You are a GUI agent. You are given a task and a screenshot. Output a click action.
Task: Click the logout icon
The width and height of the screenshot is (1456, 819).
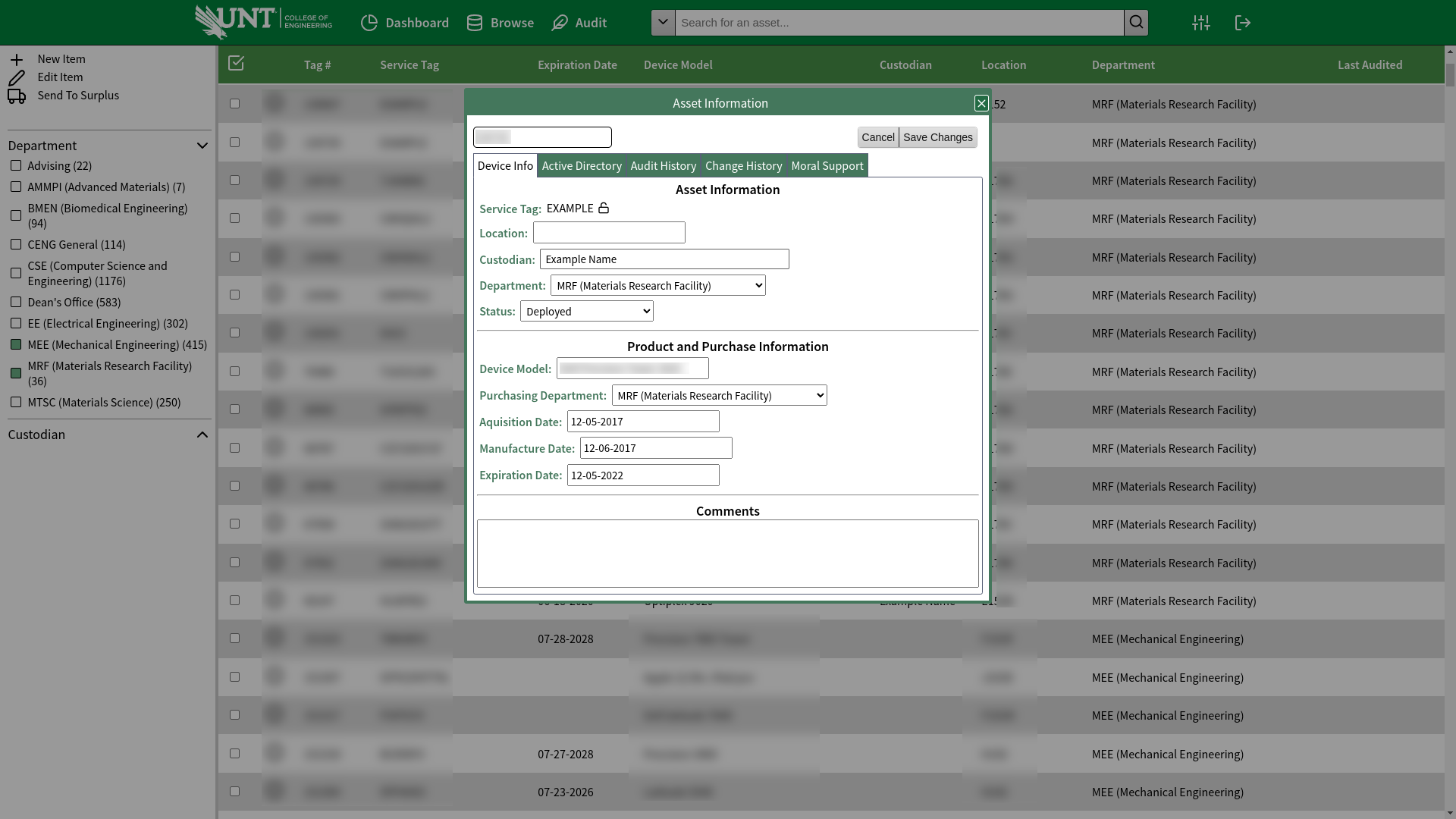coord(1242,23)
